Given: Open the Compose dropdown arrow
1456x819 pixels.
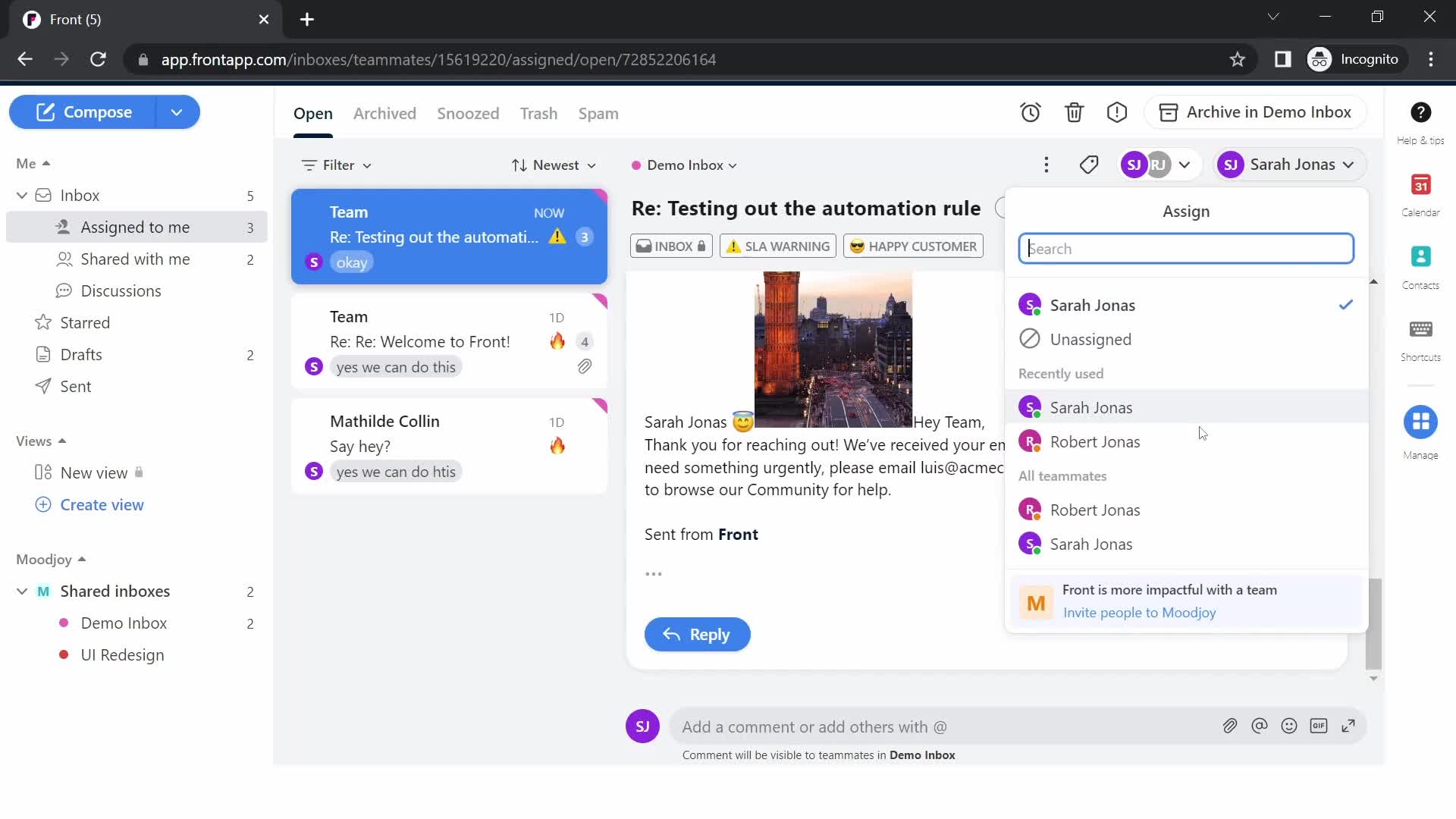Looking at the screenshot, I should 177,112.
